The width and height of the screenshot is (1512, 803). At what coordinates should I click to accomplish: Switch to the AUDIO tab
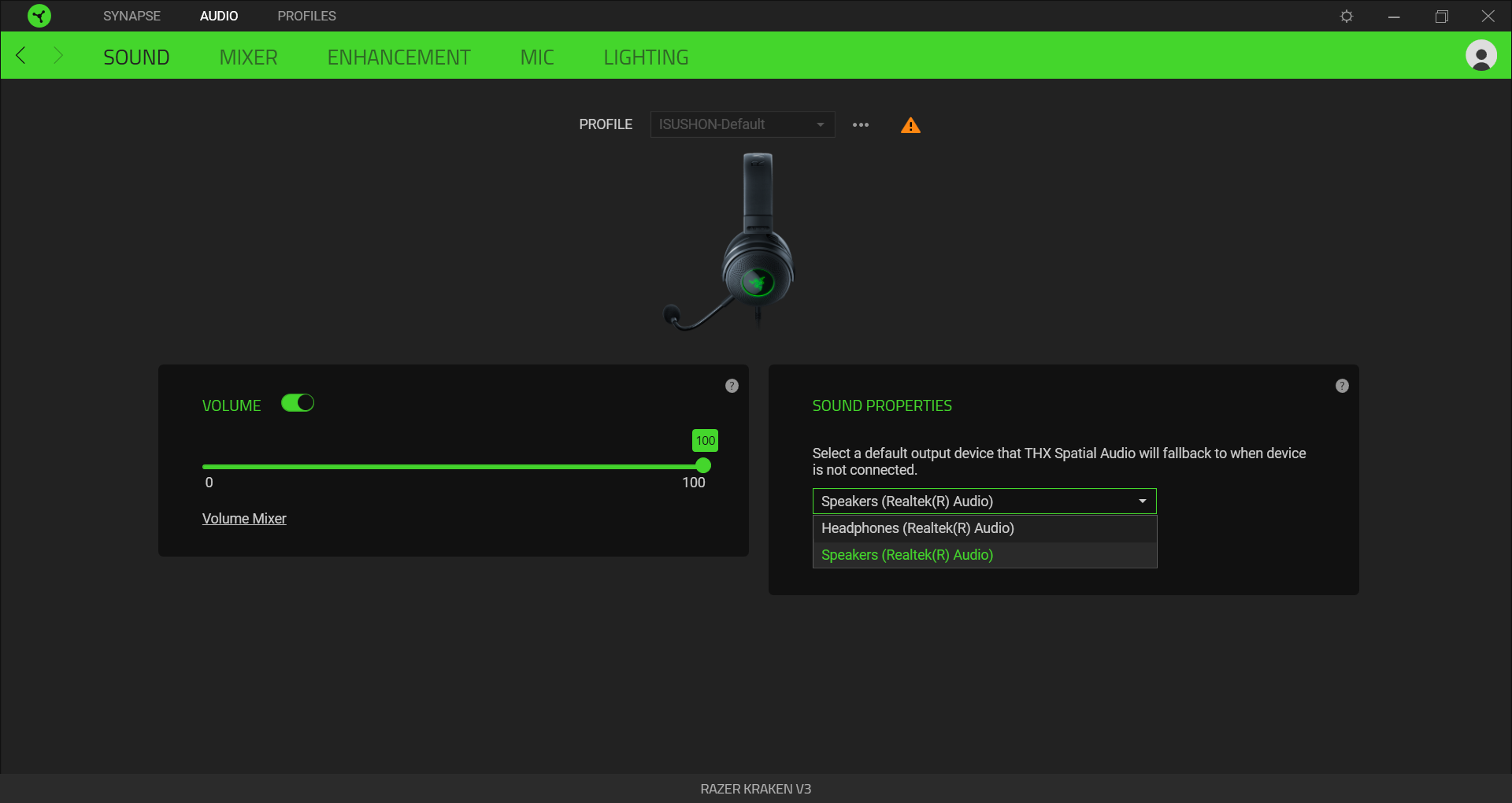tap(219, 16)
